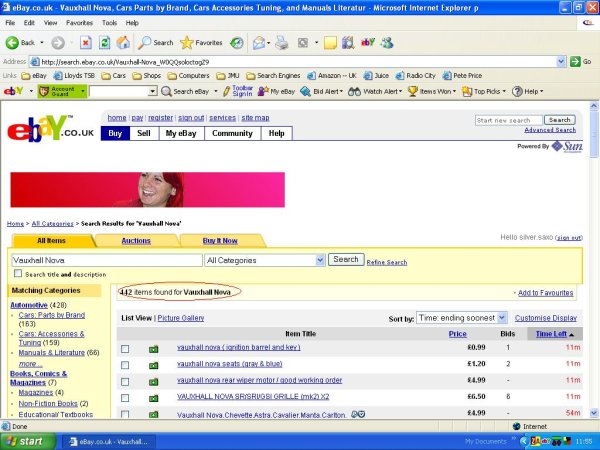Click the eBay.co.uk logo

[x=51, y=129]
